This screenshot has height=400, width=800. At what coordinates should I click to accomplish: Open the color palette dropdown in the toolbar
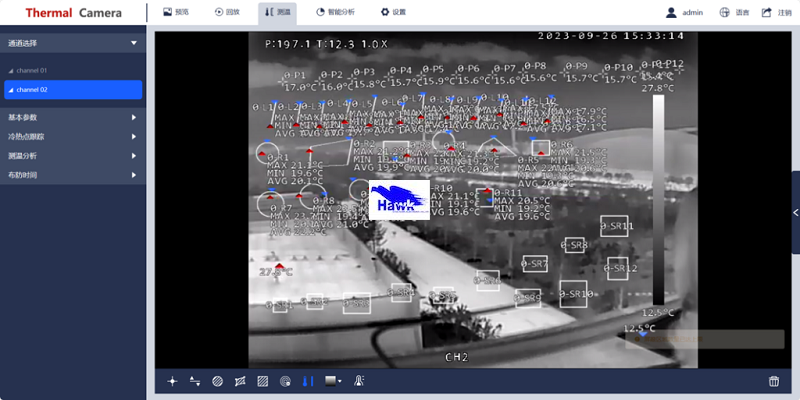pyautogui.click(x=333, y=381)
